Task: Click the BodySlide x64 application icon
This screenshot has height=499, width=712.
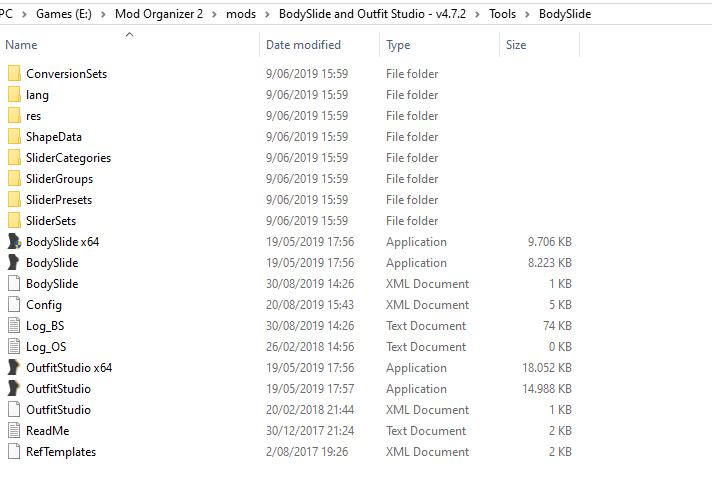Action: coord(14,242)
